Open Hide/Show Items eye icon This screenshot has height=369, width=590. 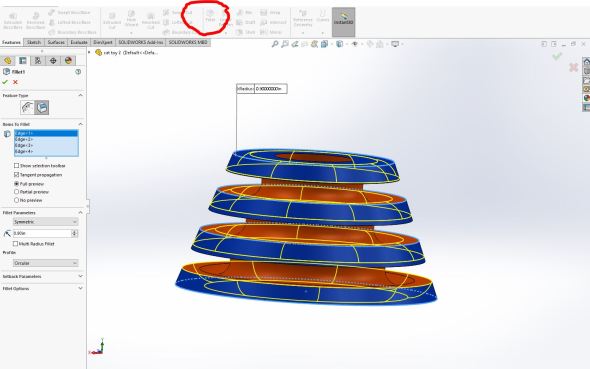pyautogui.click(x=354, y=44)
